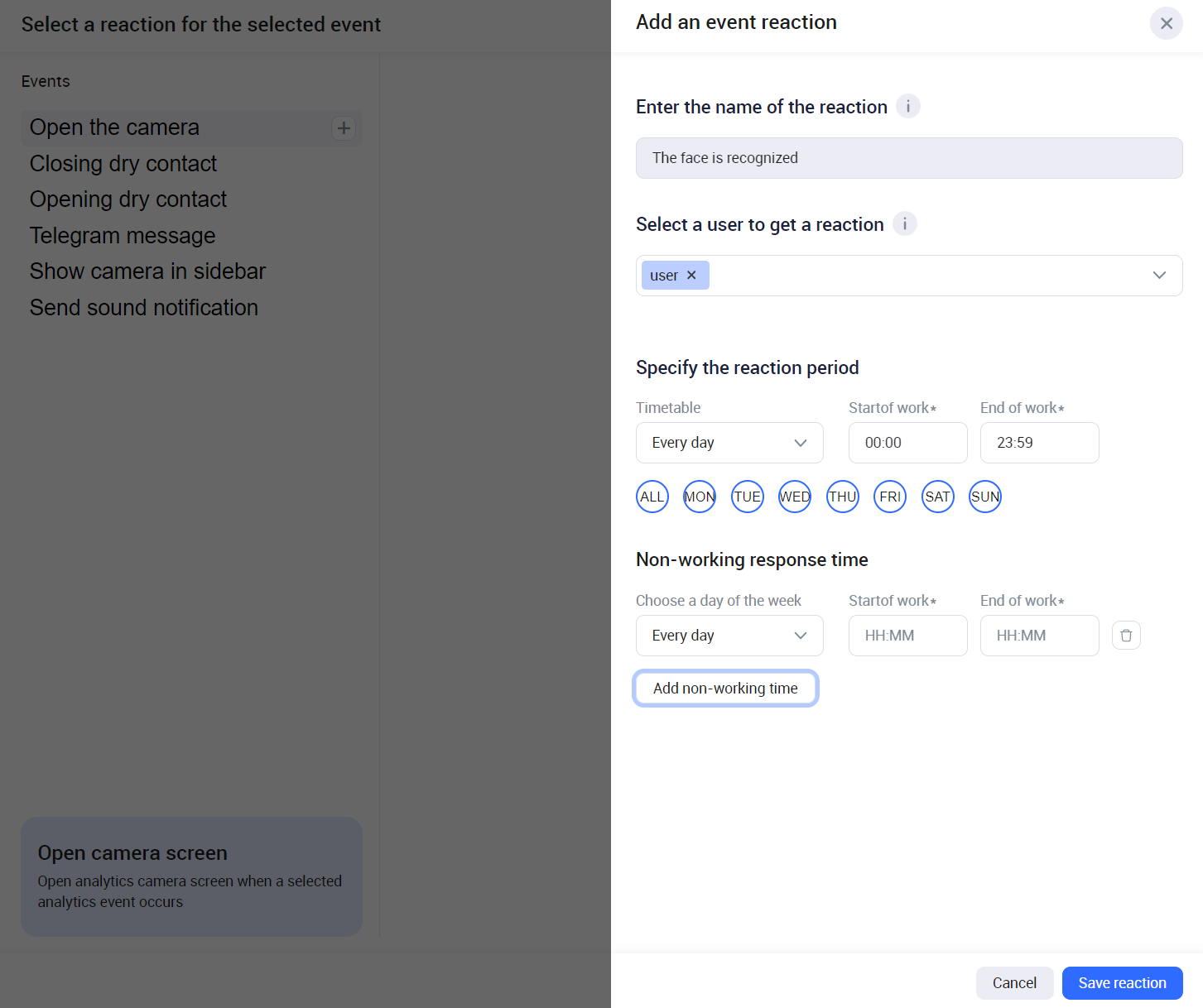Open the Timetable 'Every day' dropdown

click(x=729, y=443)
